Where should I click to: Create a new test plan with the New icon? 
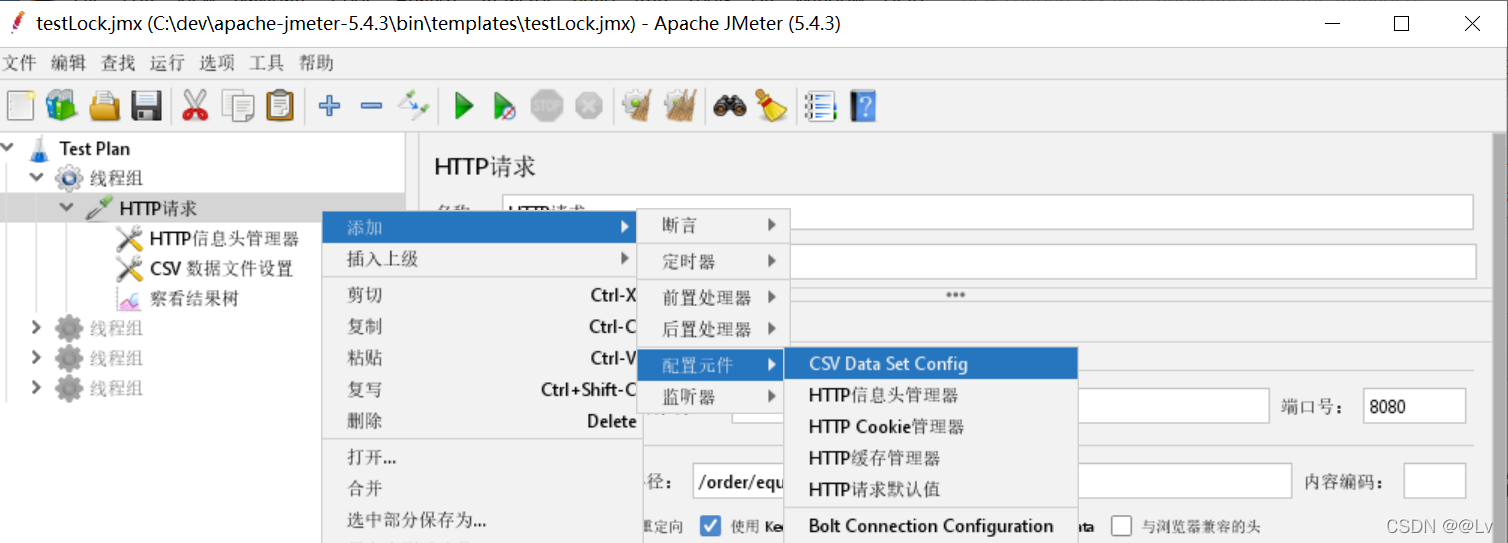click(x=20, y=105)
